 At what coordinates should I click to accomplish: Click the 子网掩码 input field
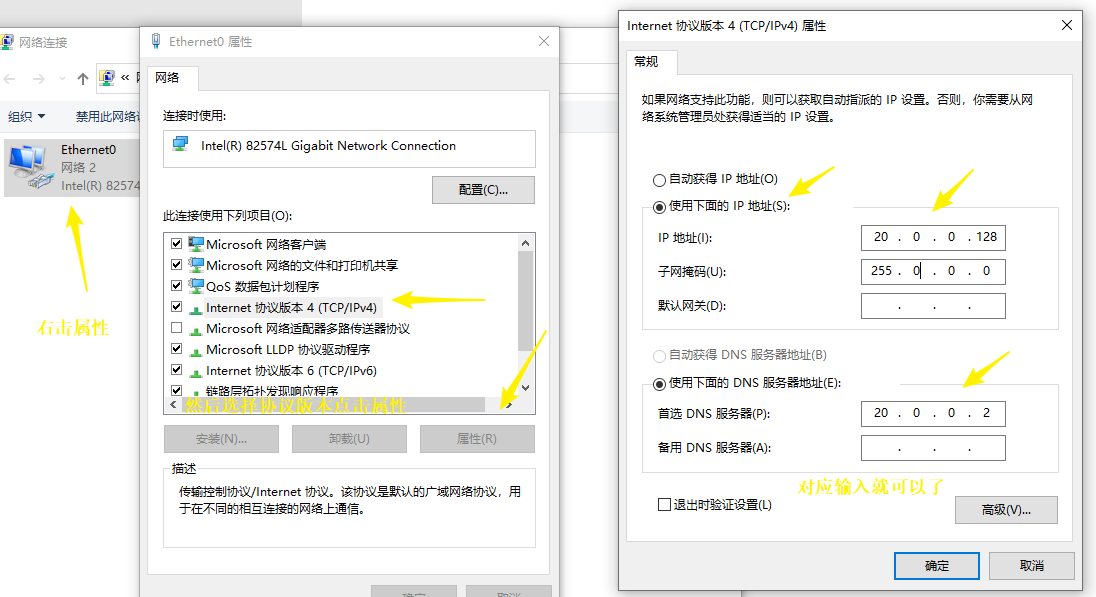933,271
